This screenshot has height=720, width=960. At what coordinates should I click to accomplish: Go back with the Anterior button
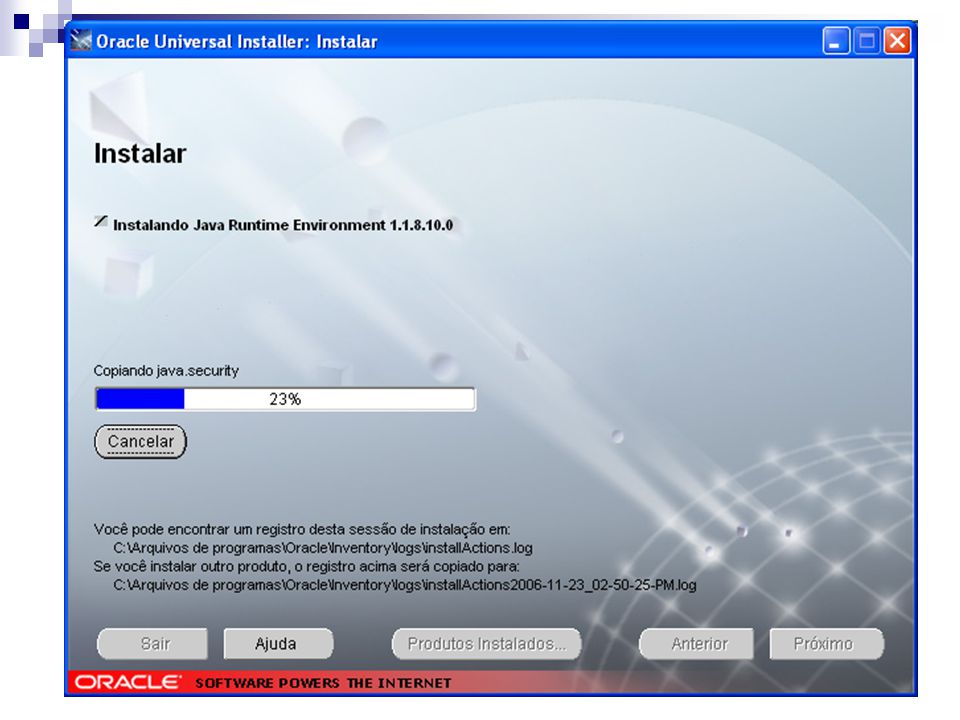click(697, 644)
